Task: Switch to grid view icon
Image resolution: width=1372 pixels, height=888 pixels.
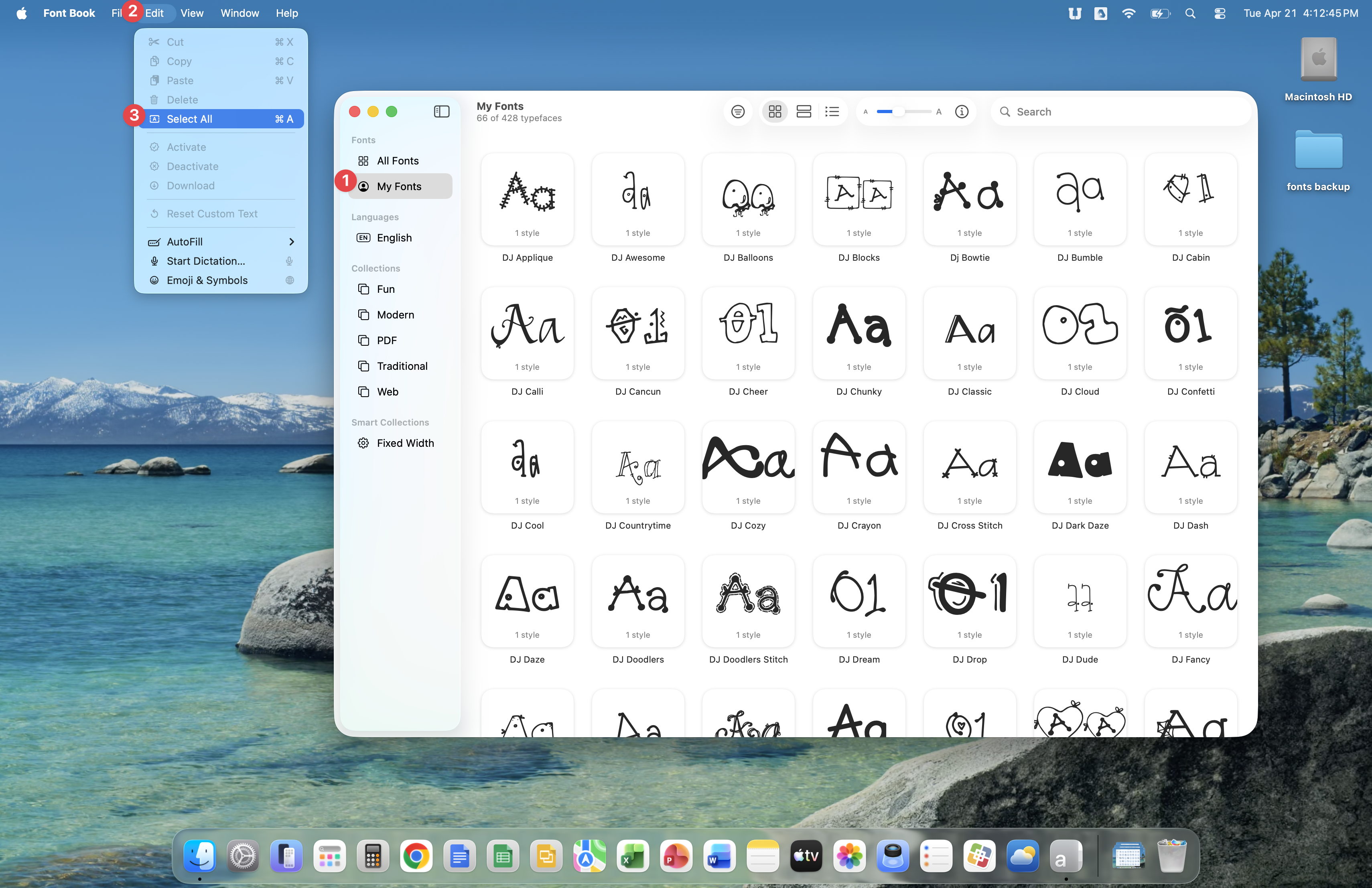Action: (775, 112)
